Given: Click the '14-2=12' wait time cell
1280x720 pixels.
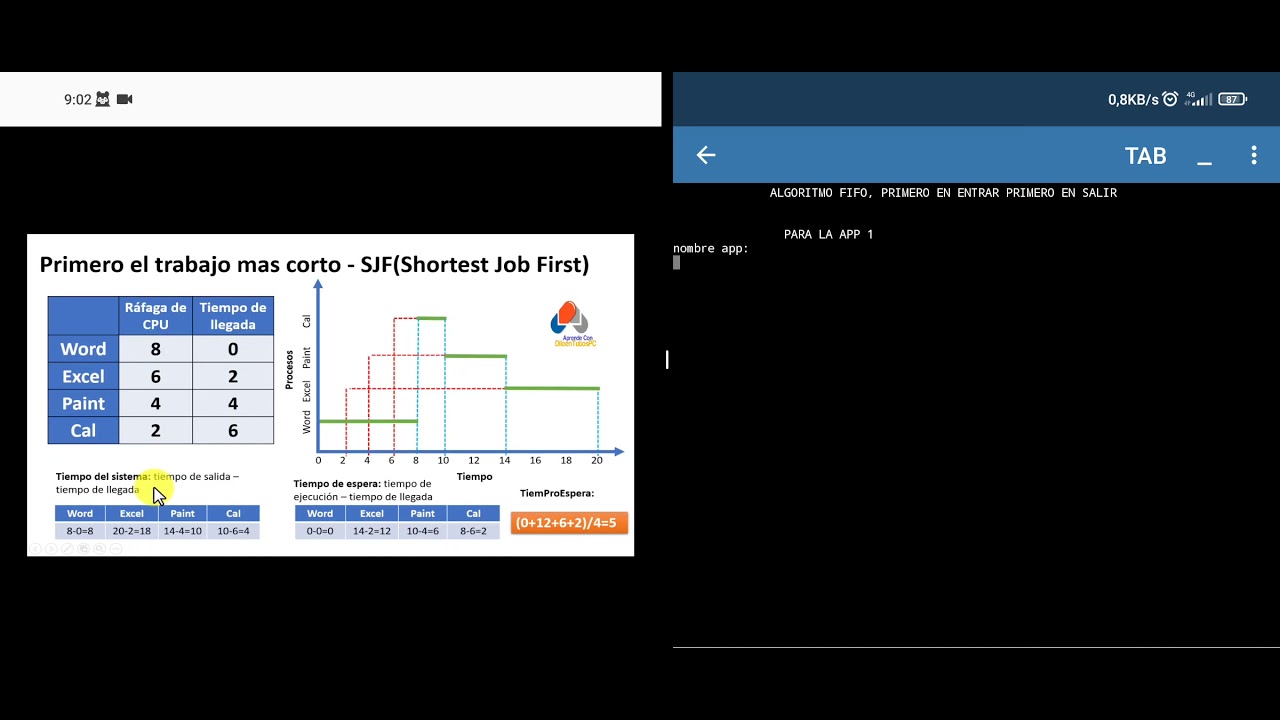Looking at the screenshot, I should pos(372,531).
